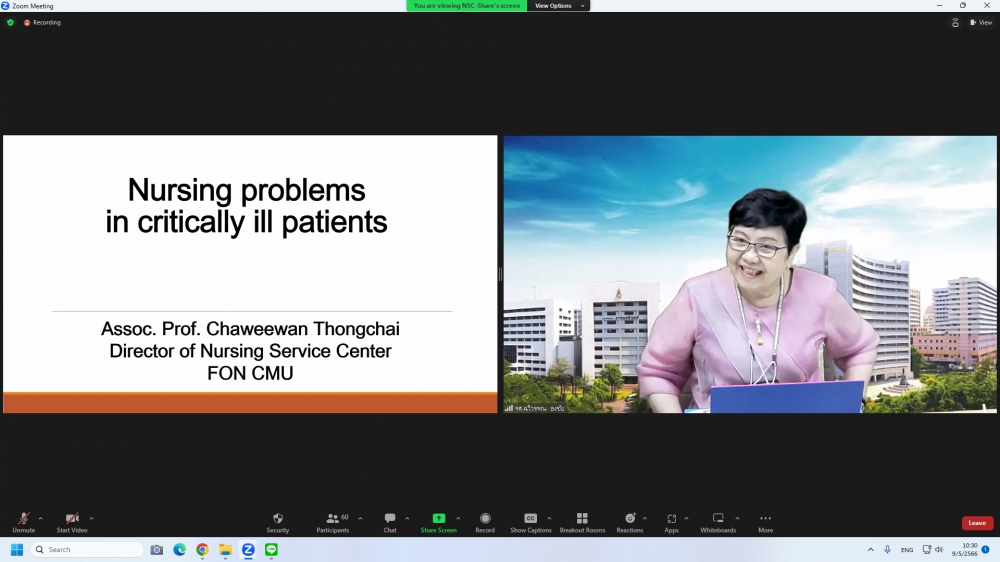Expand audio options arrow next to Unmute
This screenshot has width=1000, height=562.
pyautogui.click(x=41, y=518)
